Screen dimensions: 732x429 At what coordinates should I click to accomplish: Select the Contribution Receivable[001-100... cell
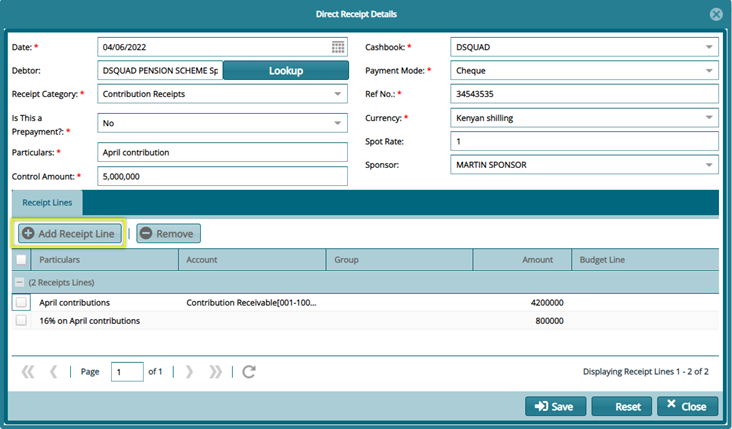click(x=252, y=302)
